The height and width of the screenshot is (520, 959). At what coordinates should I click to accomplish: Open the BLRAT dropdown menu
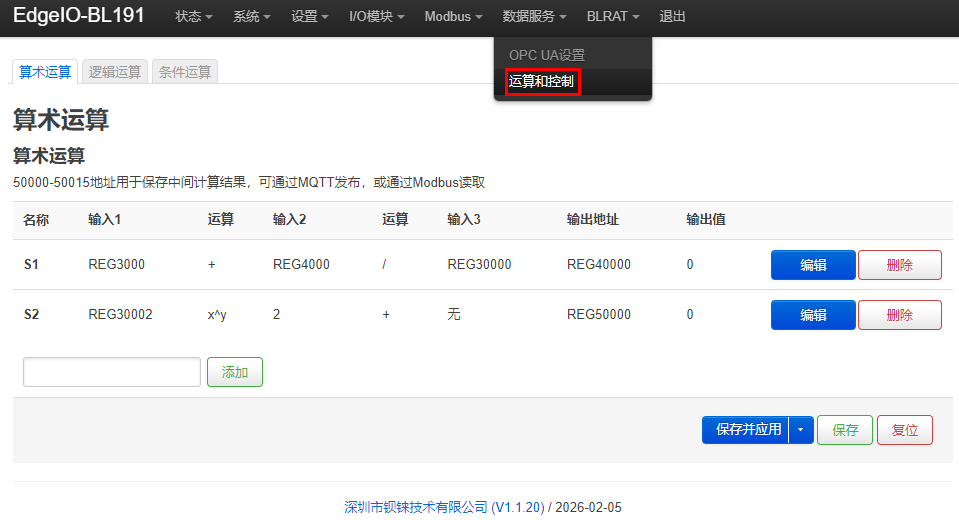coord(613,17)
